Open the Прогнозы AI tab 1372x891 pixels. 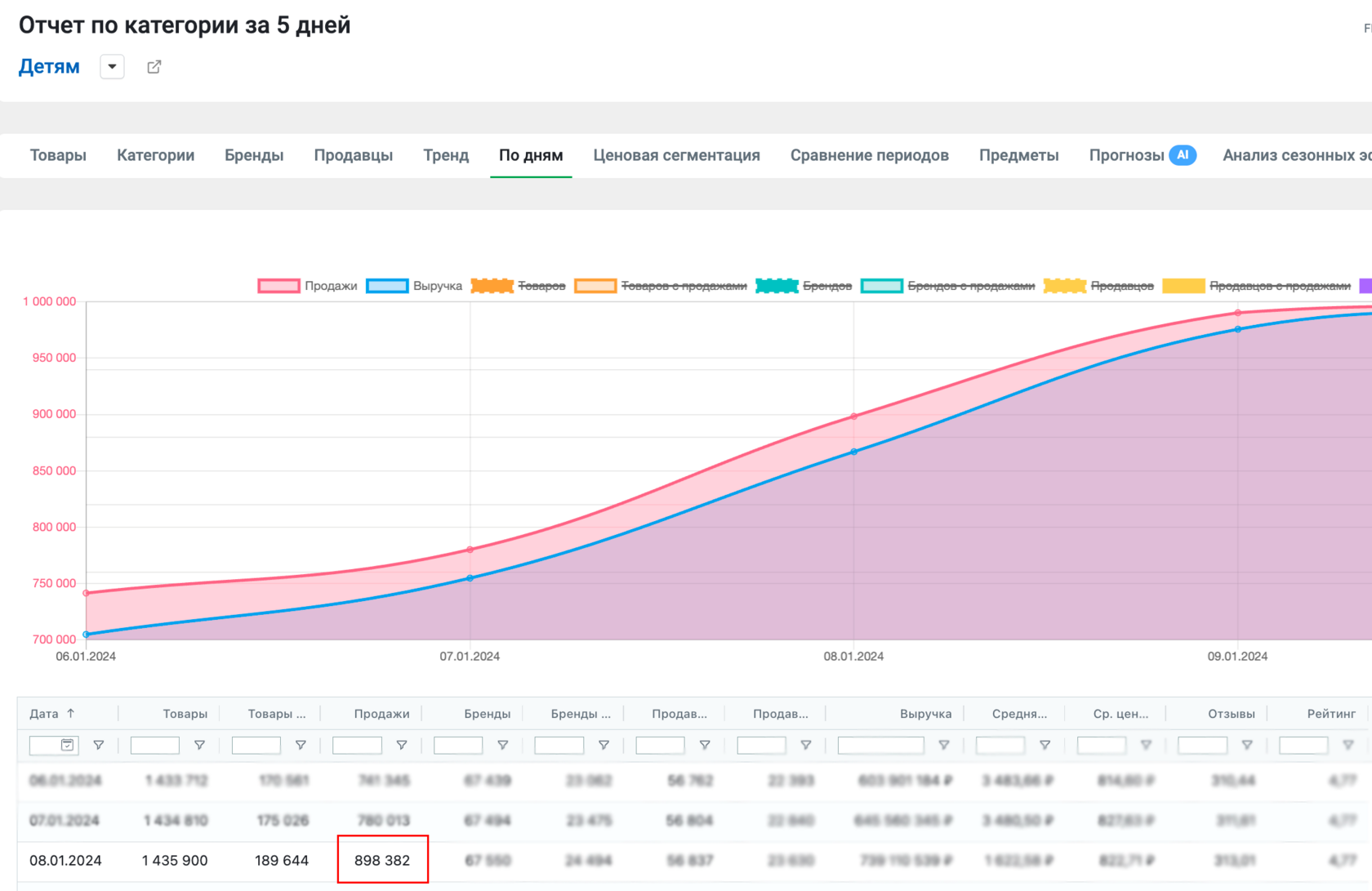[x=1143, y=155]
